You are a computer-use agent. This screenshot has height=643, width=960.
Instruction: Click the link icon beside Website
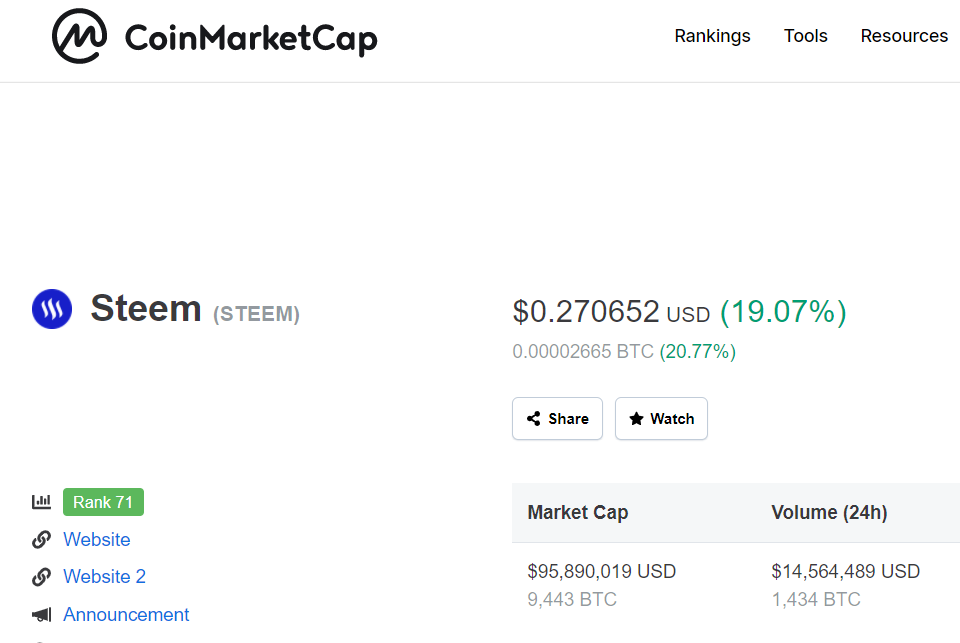(x=41, y=540)
